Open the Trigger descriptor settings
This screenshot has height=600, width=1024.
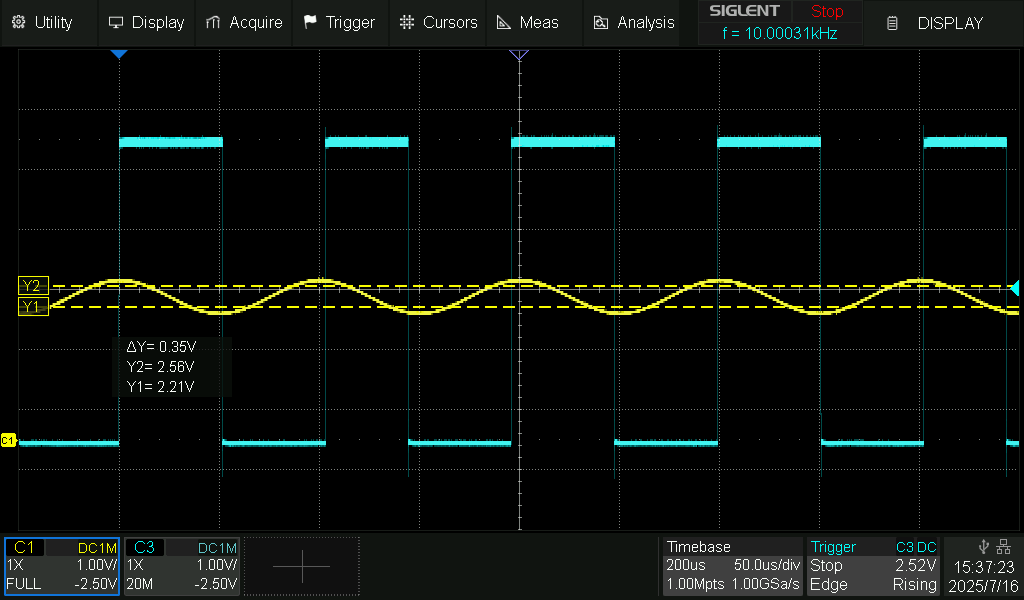(873, 565)
